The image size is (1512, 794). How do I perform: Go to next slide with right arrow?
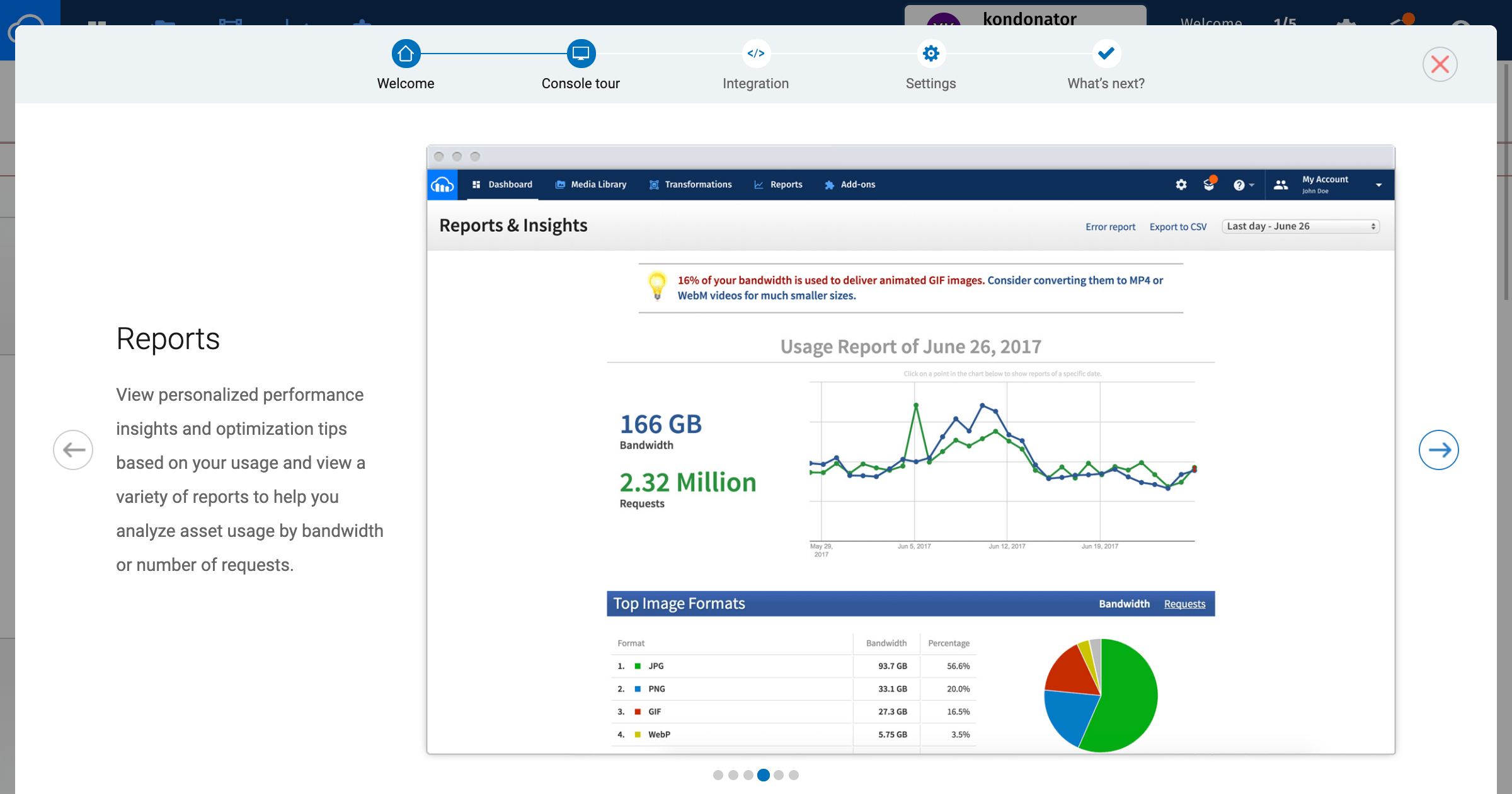pos(1438,450)
